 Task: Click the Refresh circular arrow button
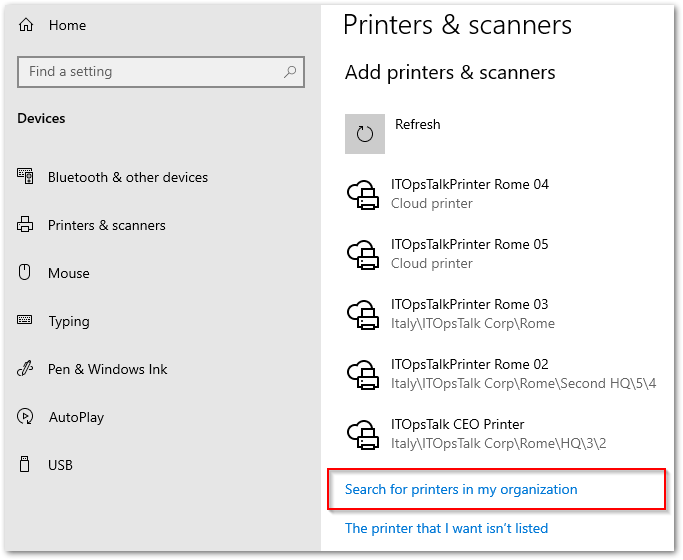click(x=365, y=134)
